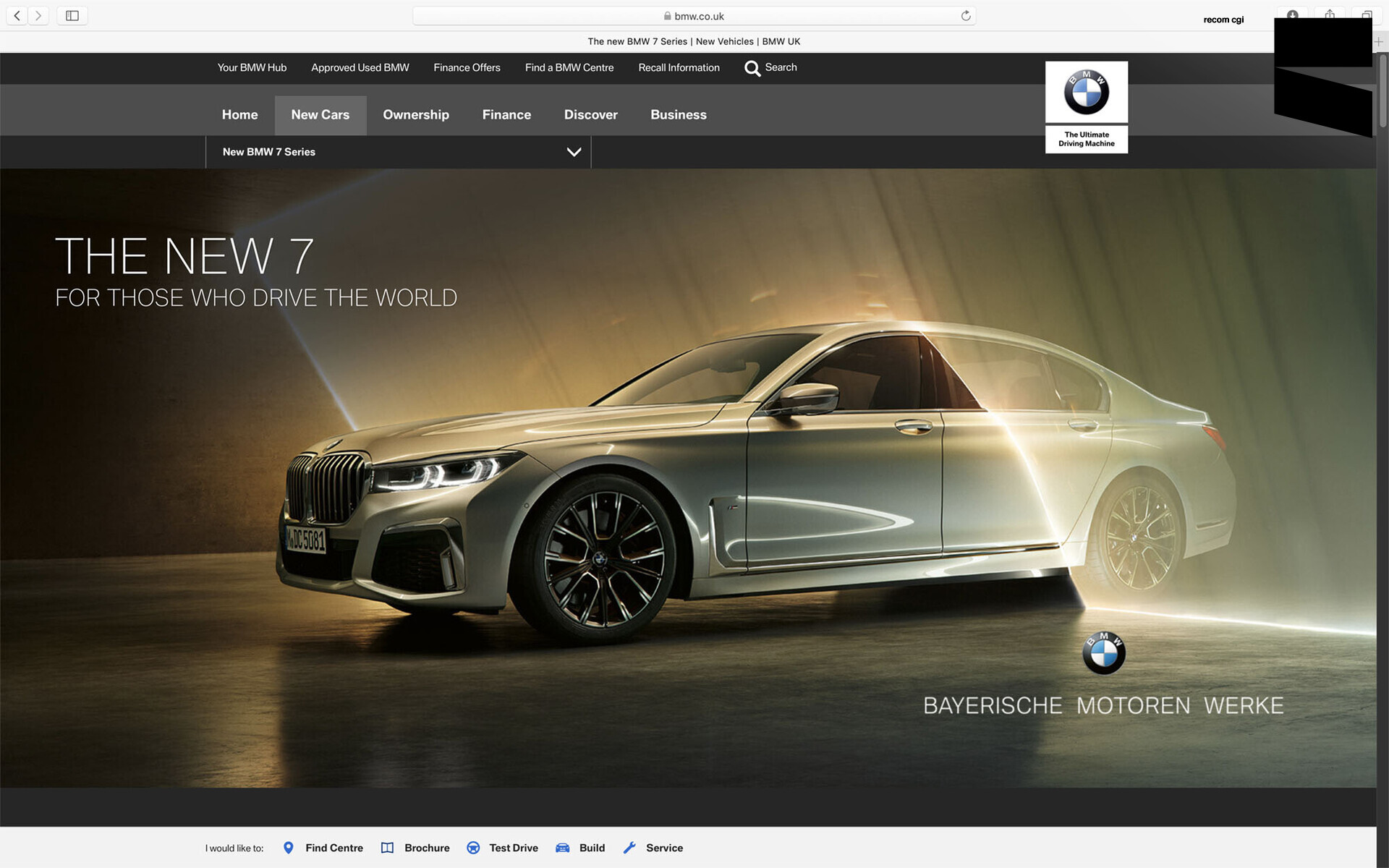Go back with the browser back arrow
Image resolution: width=1389 pixels, height=868 pixels.
17,16
